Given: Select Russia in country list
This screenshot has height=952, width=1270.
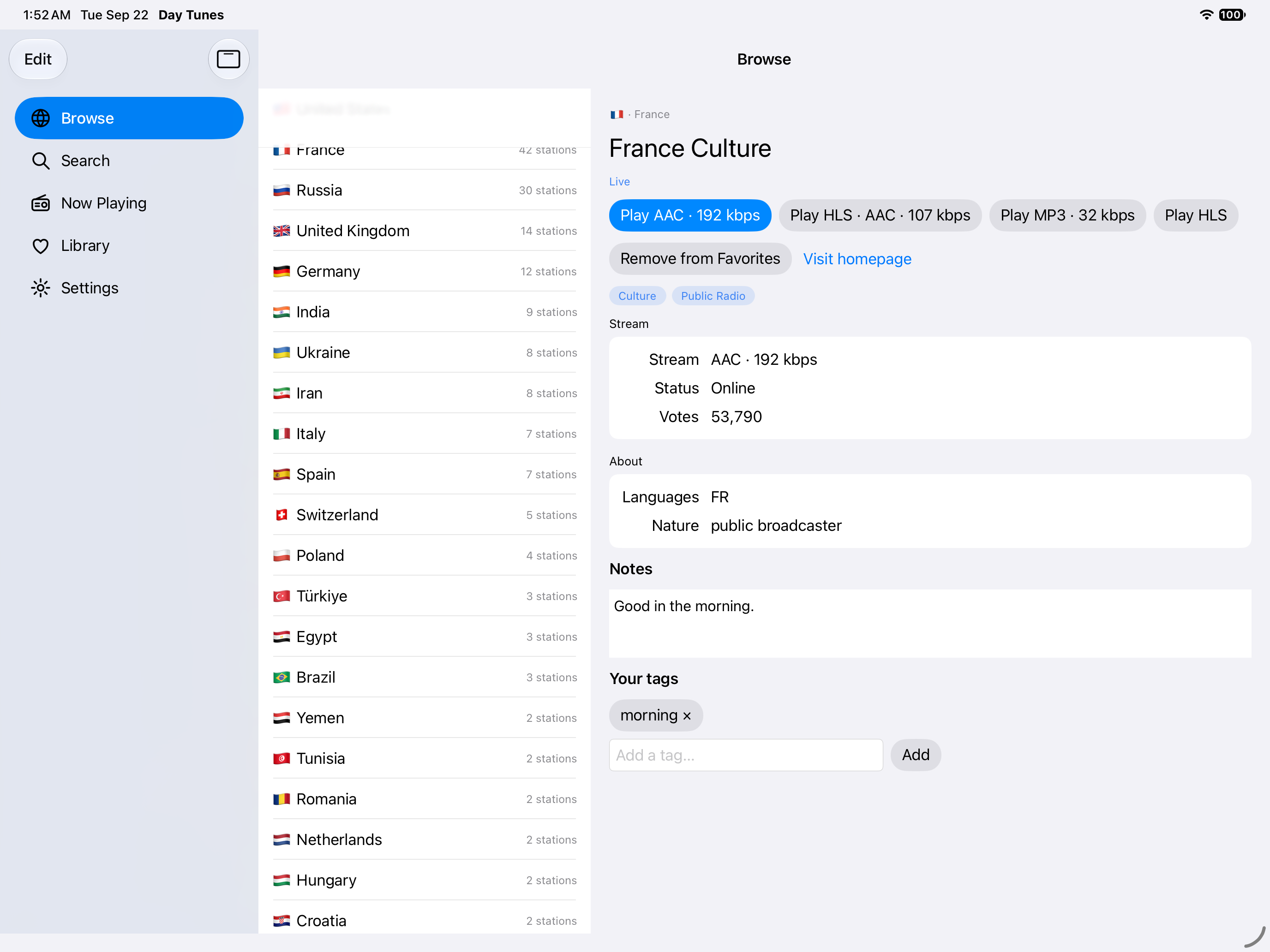Looking at the screenshot, I should coord(424,190).
